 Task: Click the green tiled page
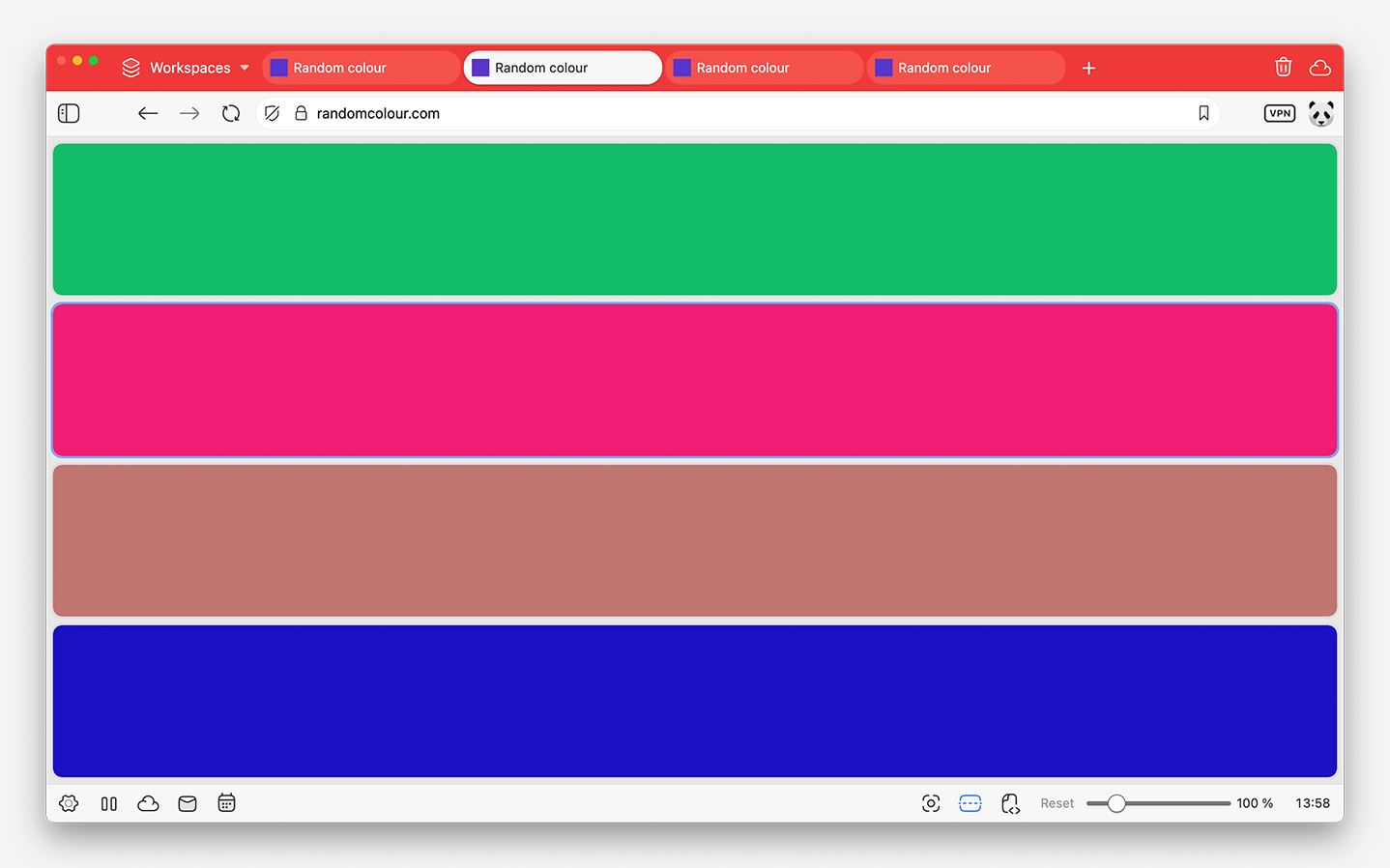(695, 219)
